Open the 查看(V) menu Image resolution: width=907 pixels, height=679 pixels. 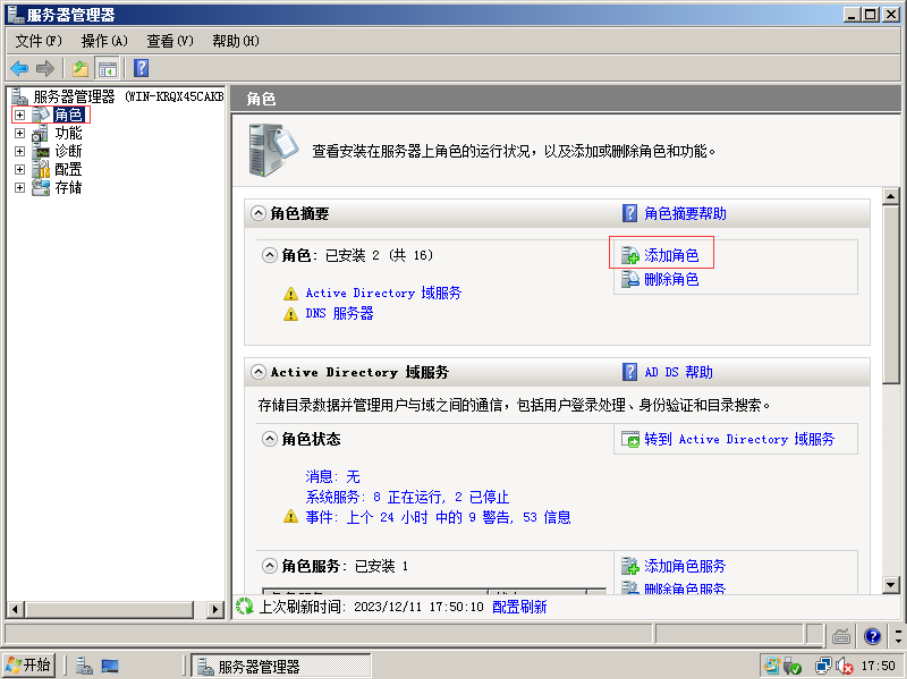[x=170, y=41]
